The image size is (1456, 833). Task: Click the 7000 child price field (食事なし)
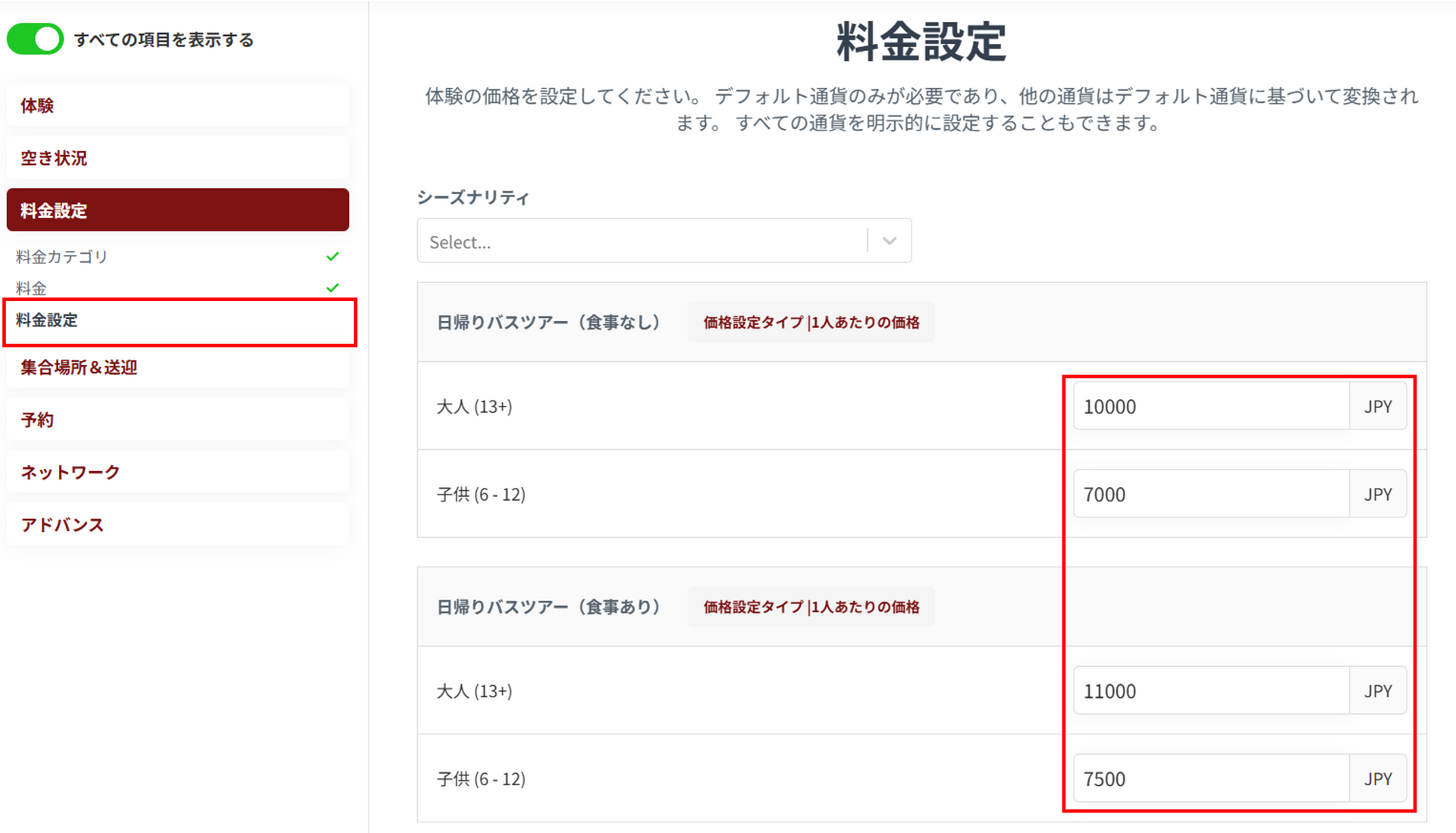(1210, 495)
